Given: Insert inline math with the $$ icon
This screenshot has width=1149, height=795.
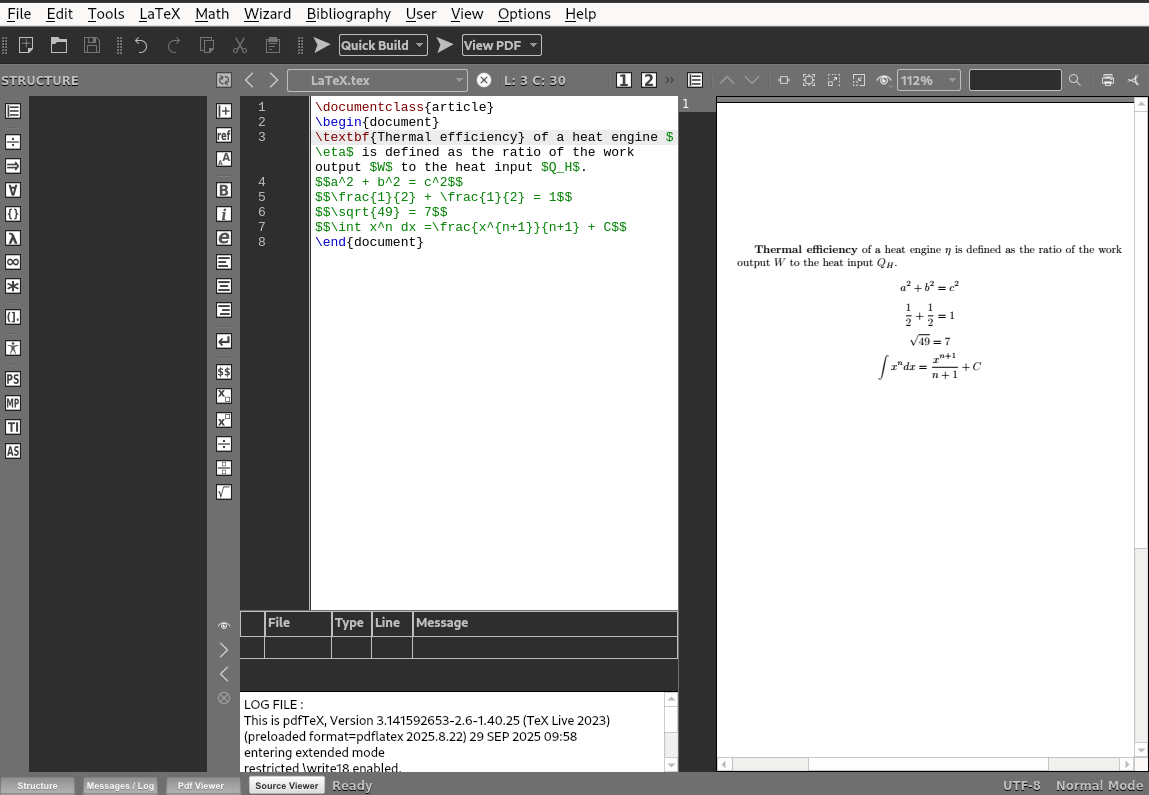Looking at the screenshot, I should pyautogui.click(x=224, y=371).
